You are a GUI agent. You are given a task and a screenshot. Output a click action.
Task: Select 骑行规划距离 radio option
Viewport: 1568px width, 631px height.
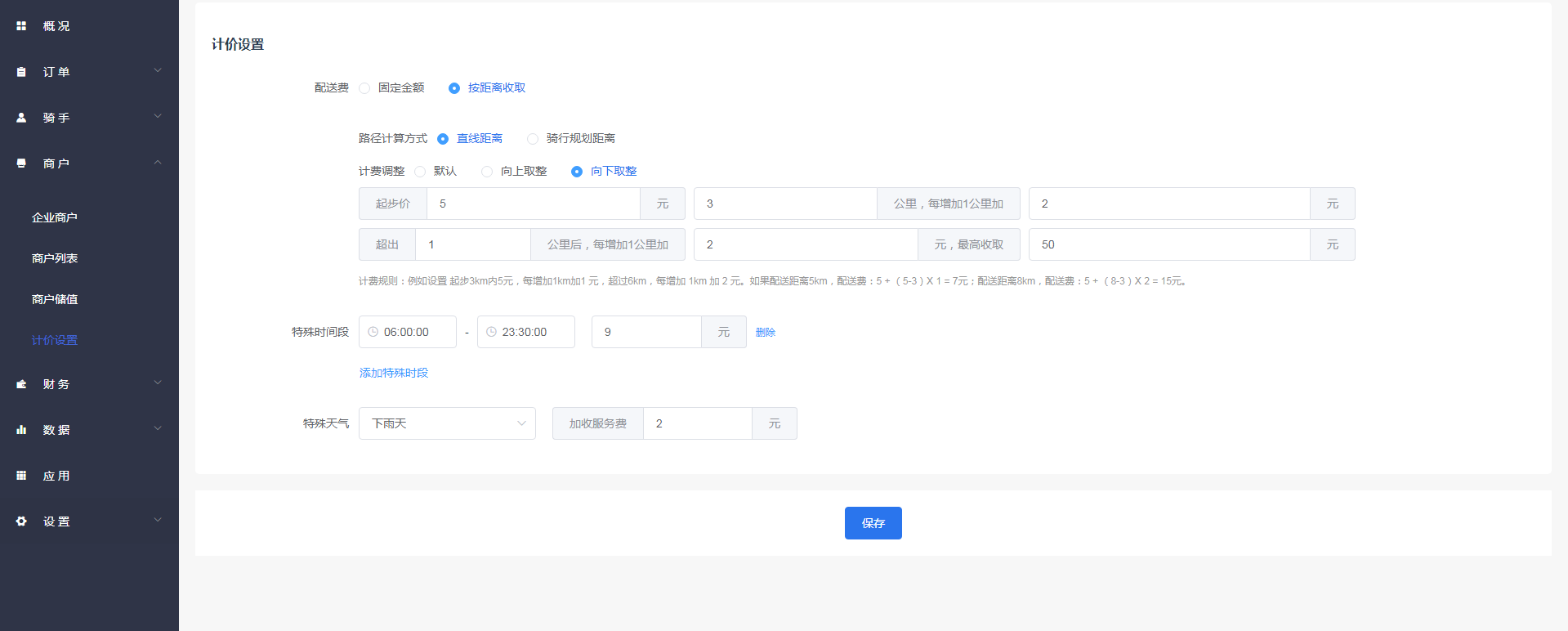[533, 139]
